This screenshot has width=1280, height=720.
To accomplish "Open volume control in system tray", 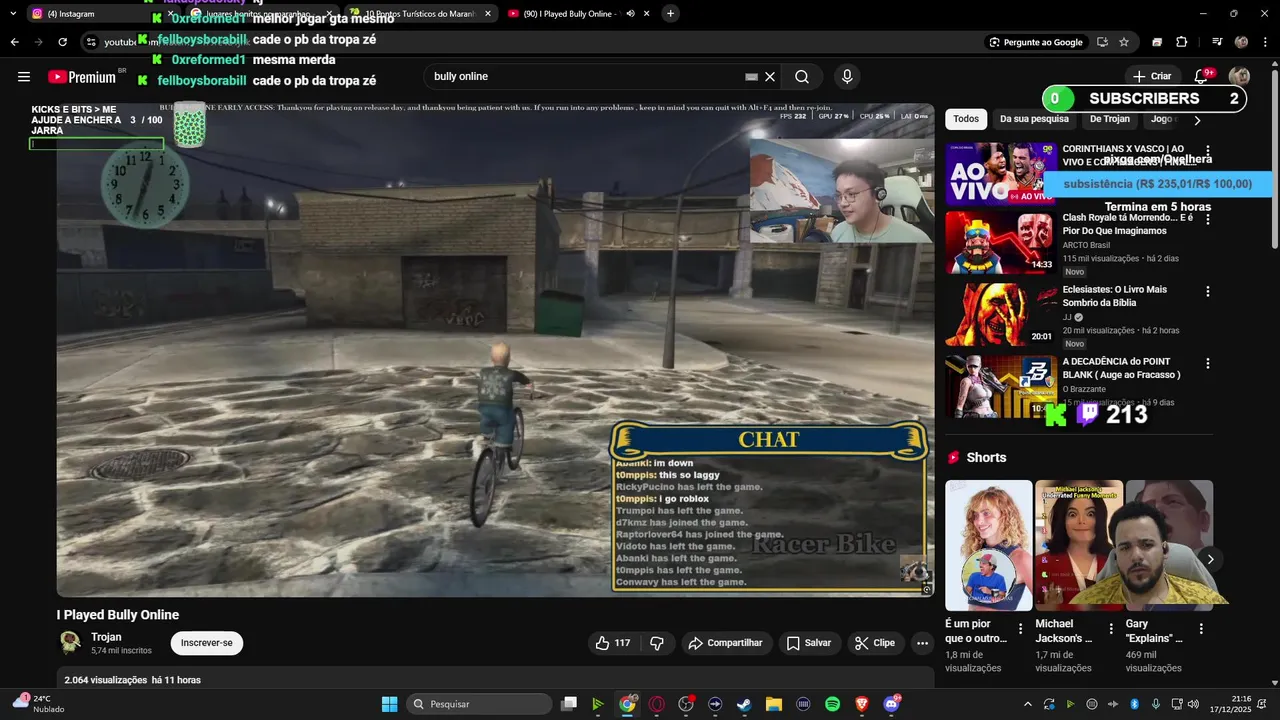I will click(x=1193, y=704).
